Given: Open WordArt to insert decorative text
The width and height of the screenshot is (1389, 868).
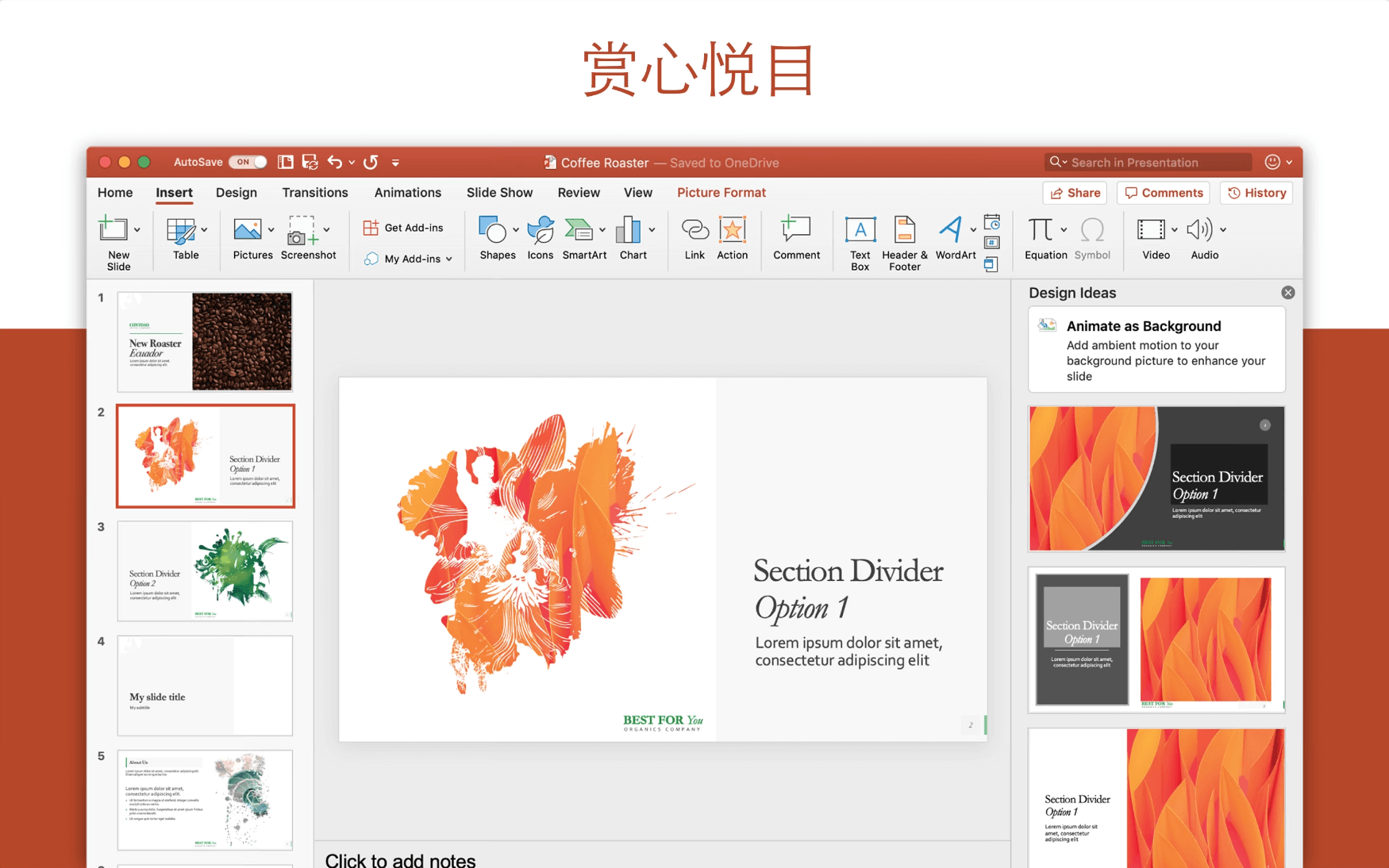Looking at the screenshot, I should (952, 238).
